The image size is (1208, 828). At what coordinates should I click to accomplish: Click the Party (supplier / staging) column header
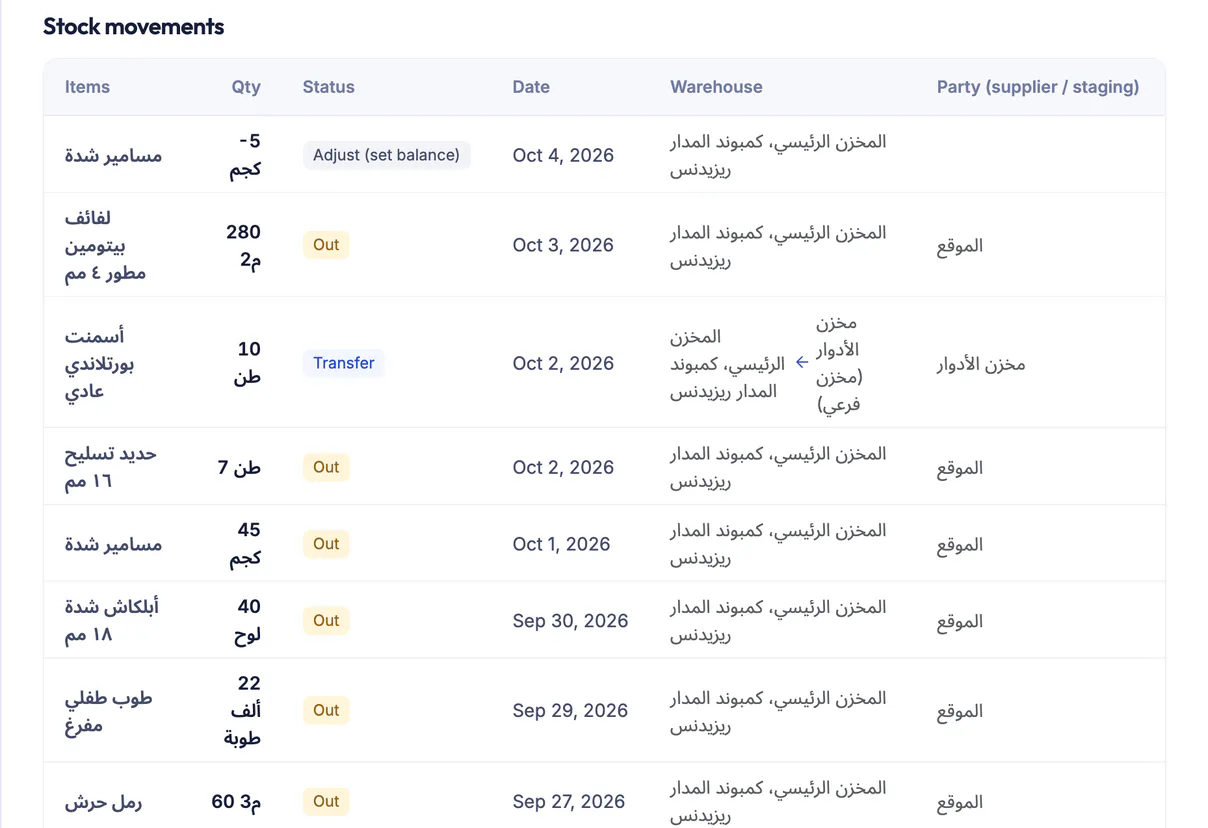(1038, 87)
